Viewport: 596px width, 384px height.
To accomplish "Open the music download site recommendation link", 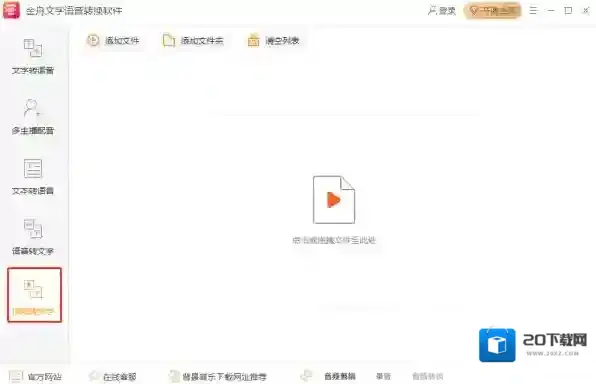I will [218, 376].
